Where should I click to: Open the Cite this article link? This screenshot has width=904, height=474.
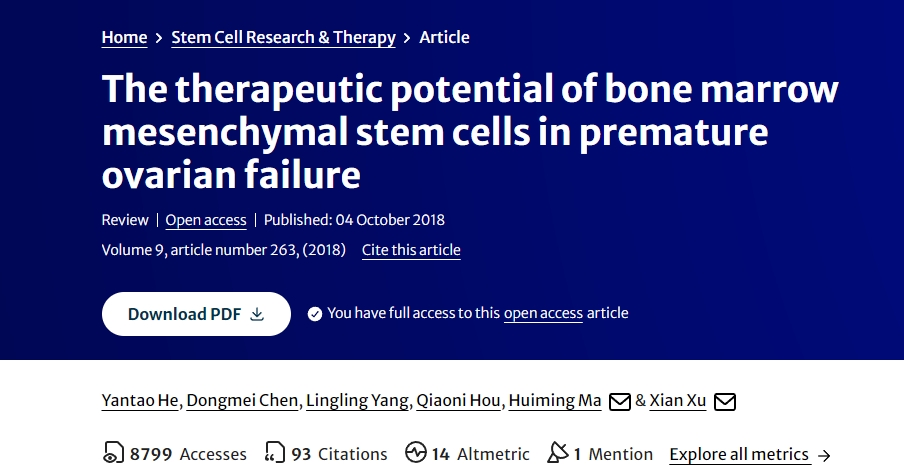click(411, 250)
